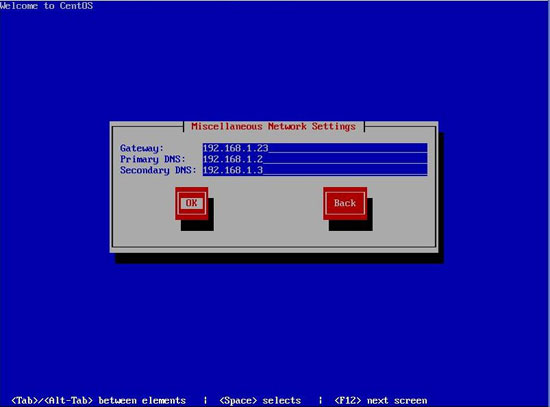The height and width of the screenshot is (407, 550).
Task: Select the Primary DNS input field
Action: coord(315,159)
